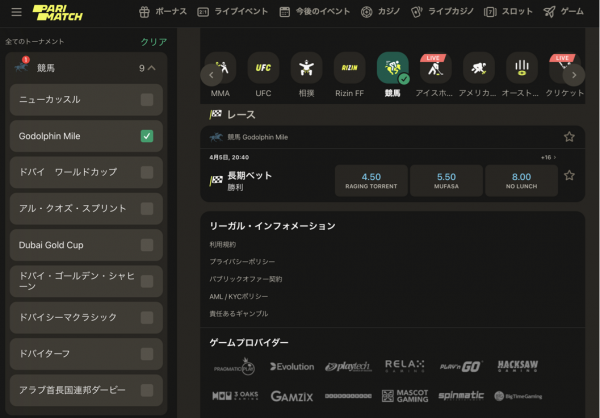Go to ライブイベント live events

pos(232,12)
